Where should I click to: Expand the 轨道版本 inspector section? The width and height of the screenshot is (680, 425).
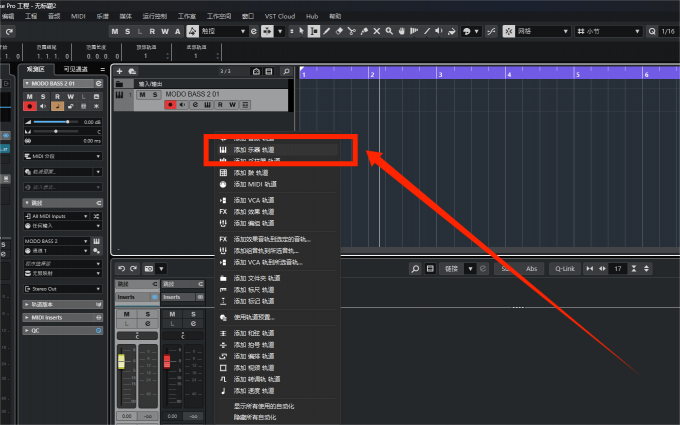point(63,304)
